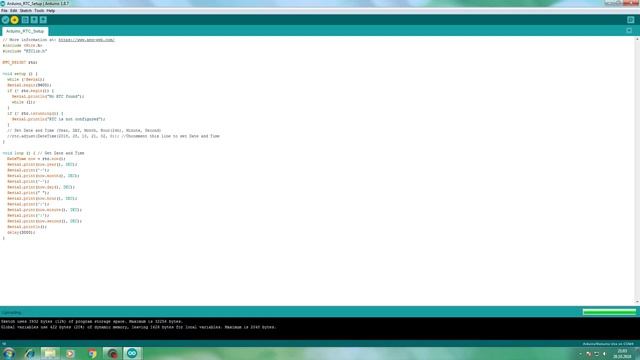640x360 pixels.
Task: Click the Windows Start button
Action: [x=8, y=353]
